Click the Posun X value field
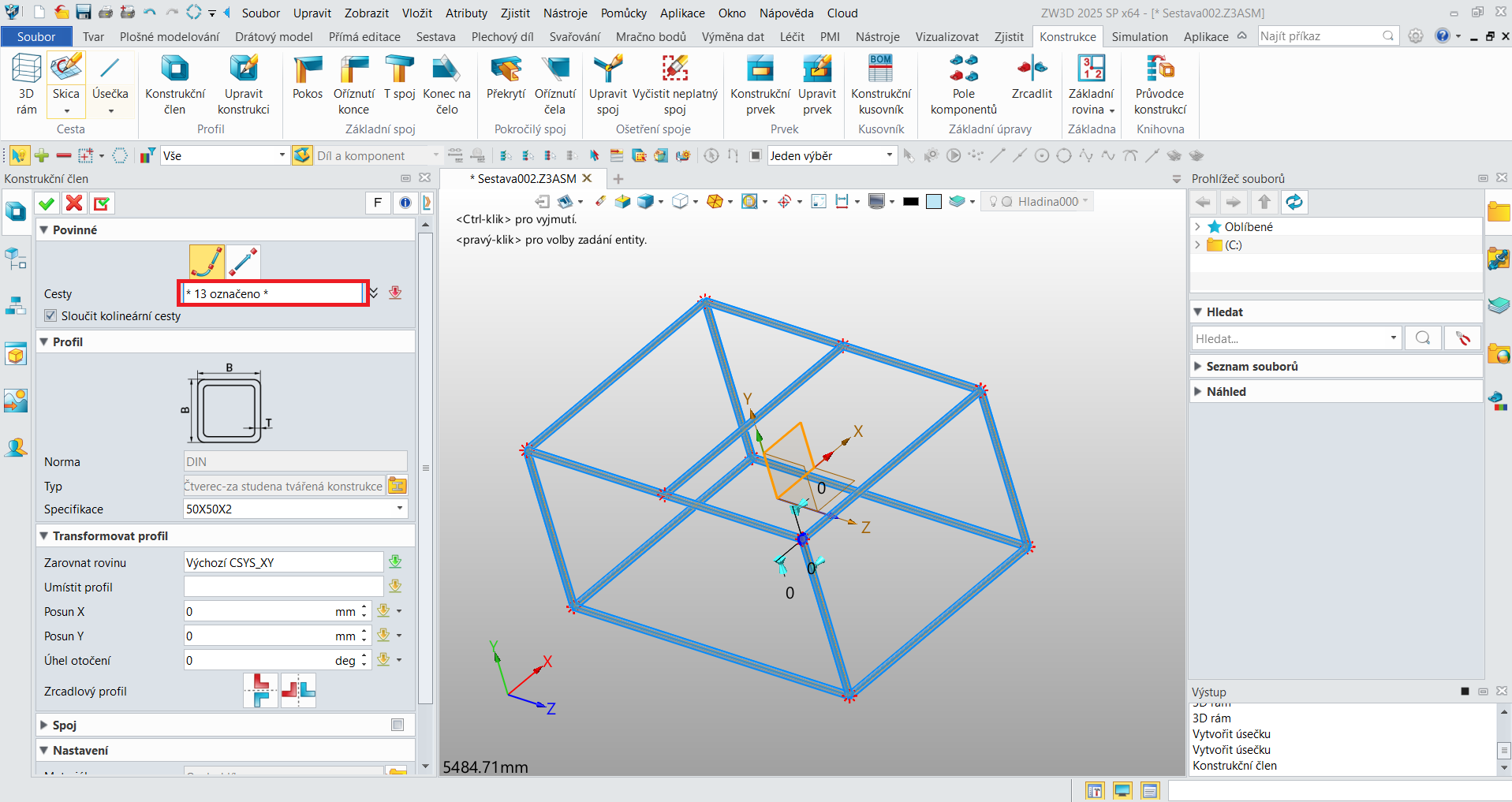This screenshot has height=802, width=1512. pos(259,611)
